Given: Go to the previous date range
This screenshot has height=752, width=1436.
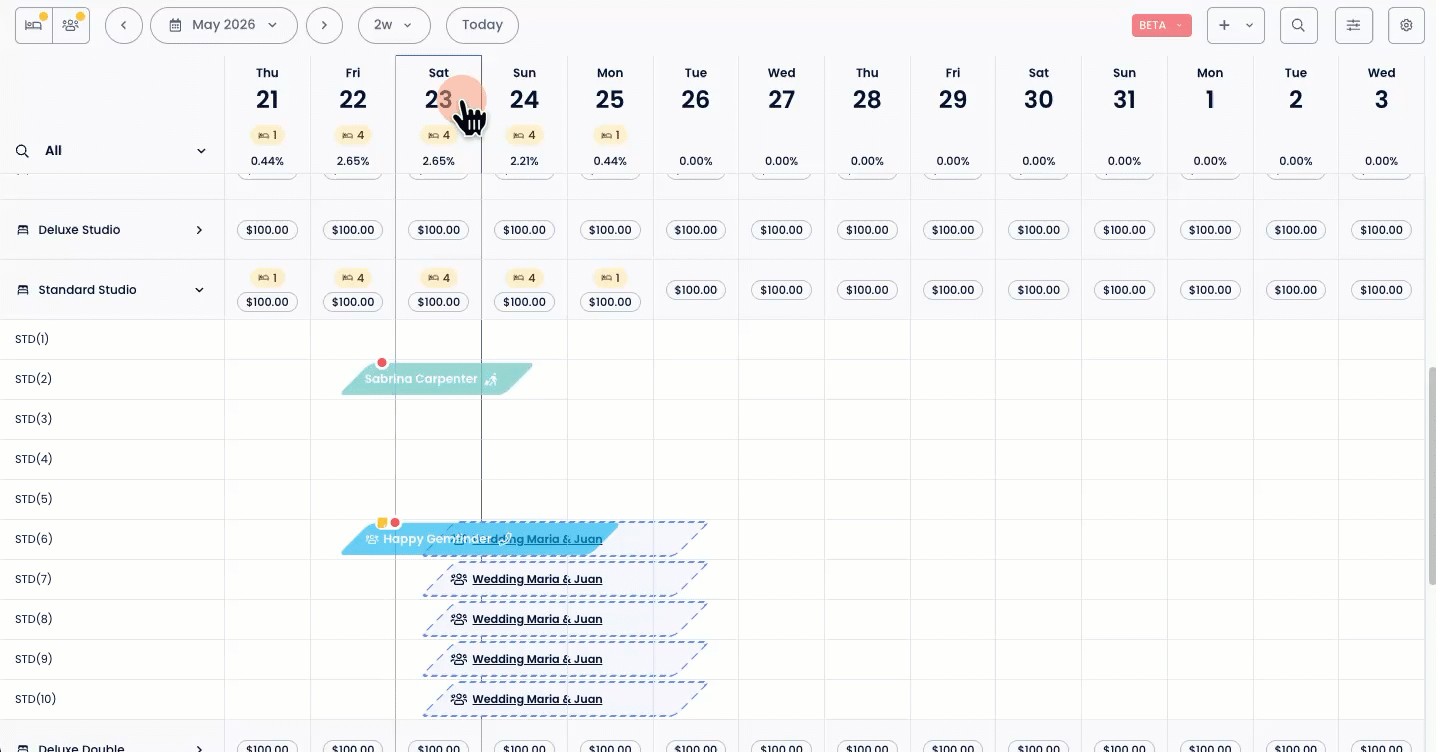Looking at the screenshot, I should 123,25.
